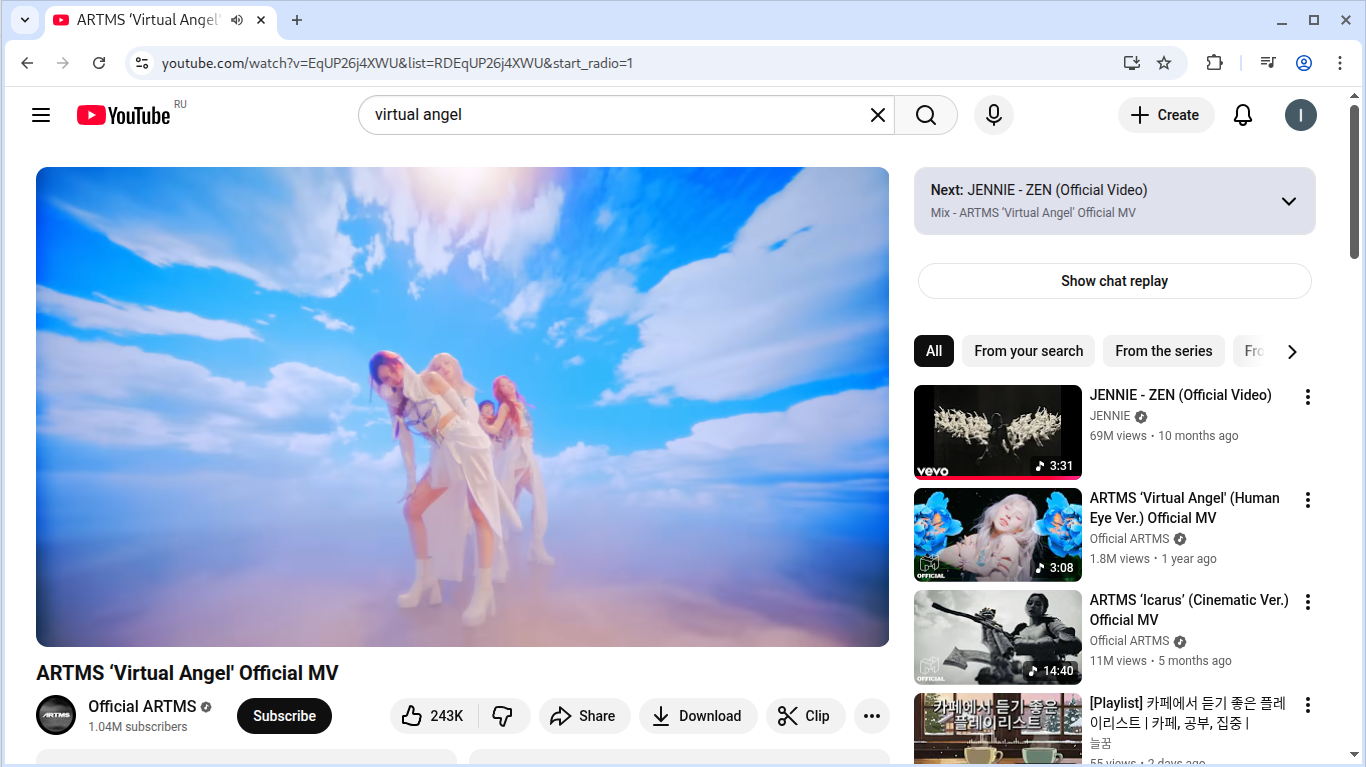1366x767 pixels.
Task: Open the Virtual Angel Human Eye Ver. thumbnail
Action: [x=998, y=535]
